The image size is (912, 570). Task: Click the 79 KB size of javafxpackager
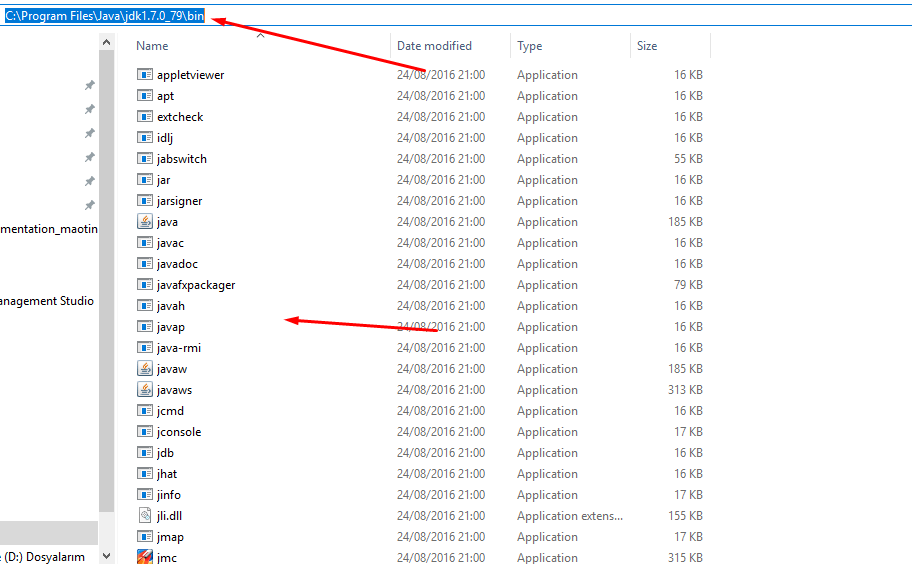[689, 284]
